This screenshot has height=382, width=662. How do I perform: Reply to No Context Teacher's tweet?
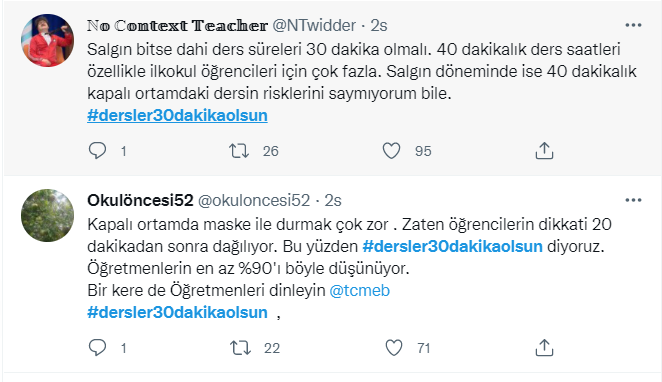tap(98, 151)
